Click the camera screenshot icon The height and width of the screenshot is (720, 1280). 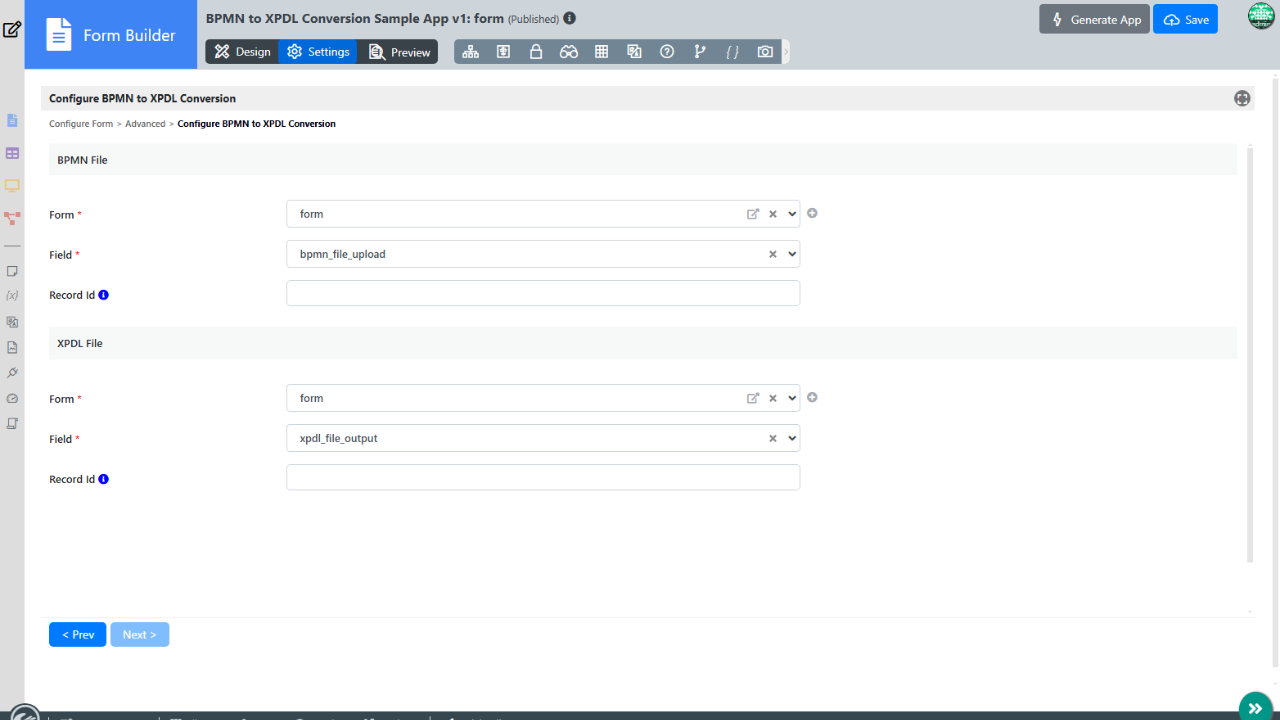click(765, 52)
